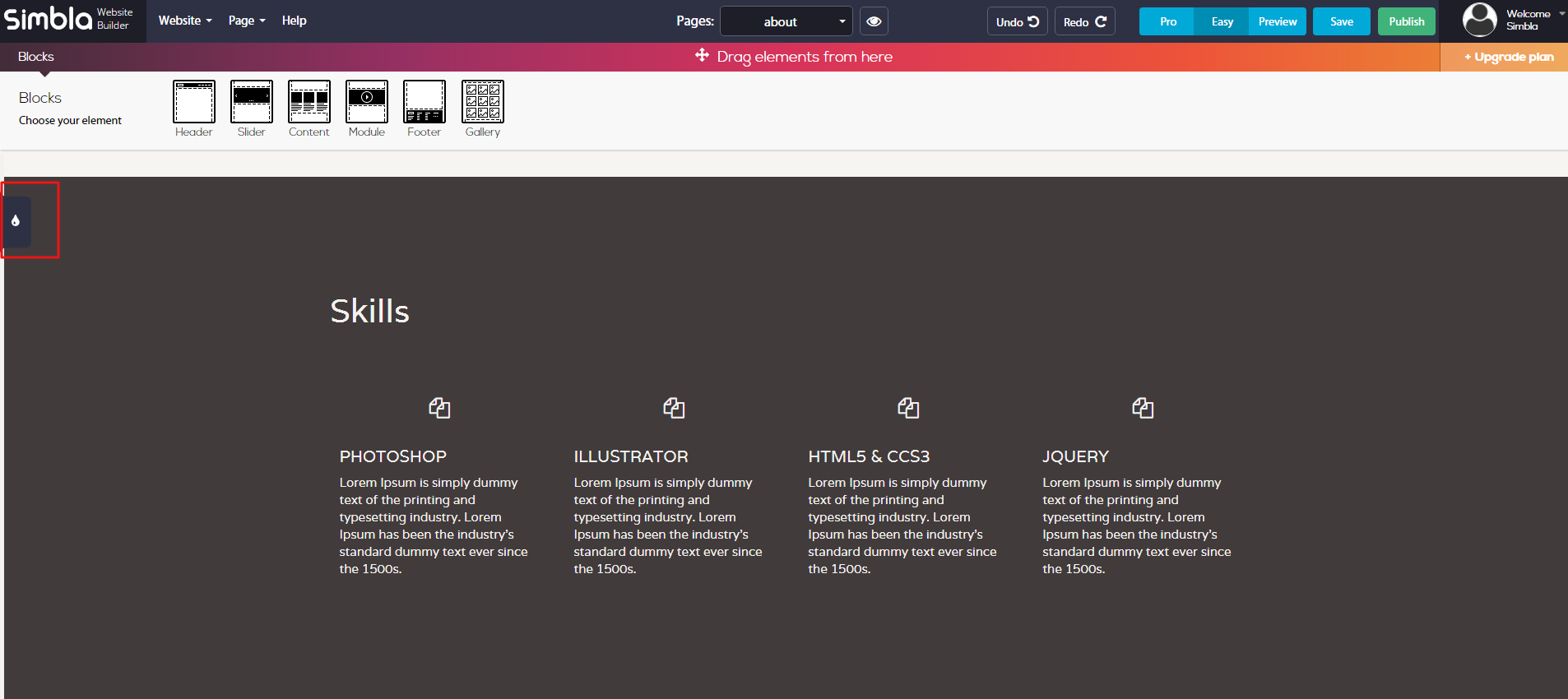Click the icon above JQUERY
The width and height of the screenshot is (1568, 699).
(x=1143, y=408)
